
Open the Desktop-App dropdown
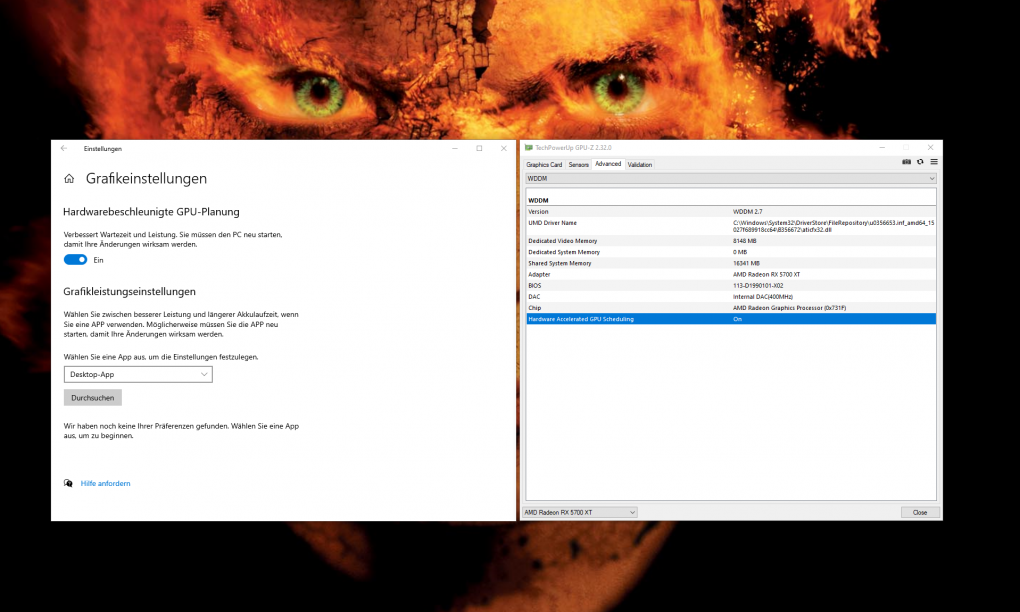[x=138, y=375]
